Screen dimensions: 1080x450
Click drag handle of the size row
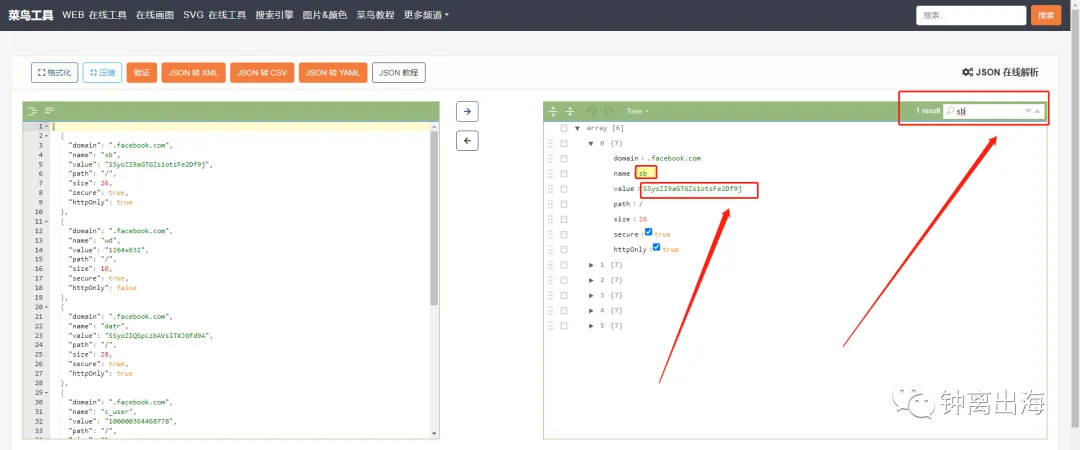point(550,219)
